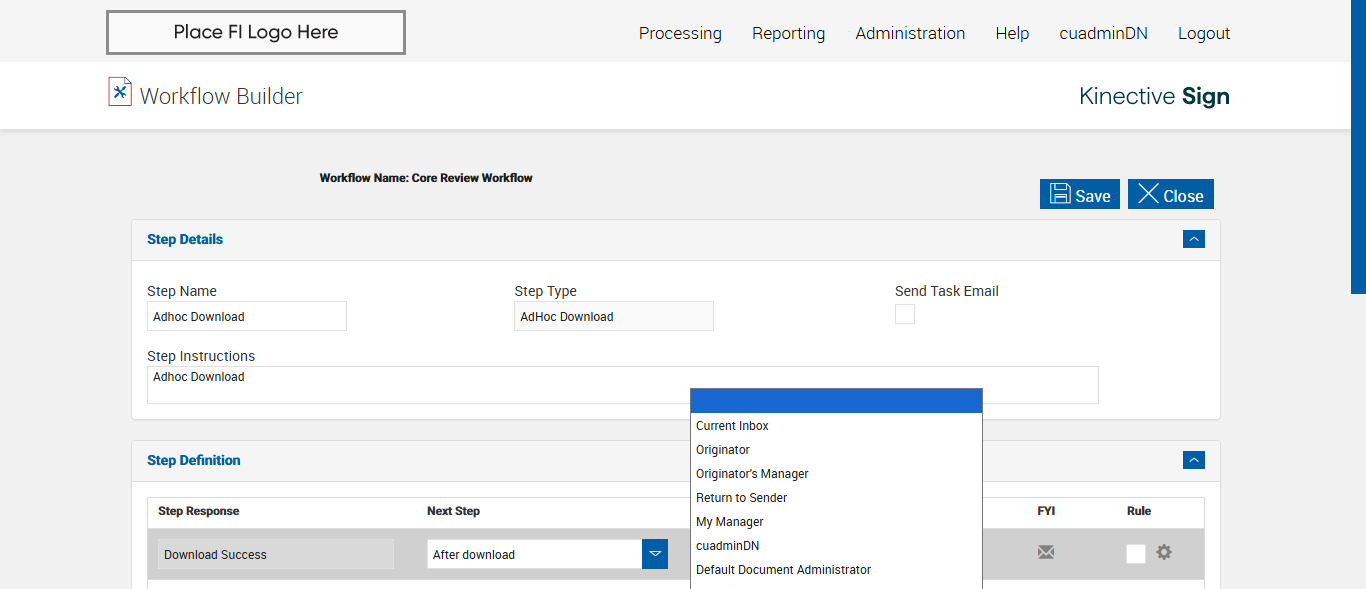Enable the Send Task Email checkbox
The image size is (1366, 589).
[x=905, y=314]
